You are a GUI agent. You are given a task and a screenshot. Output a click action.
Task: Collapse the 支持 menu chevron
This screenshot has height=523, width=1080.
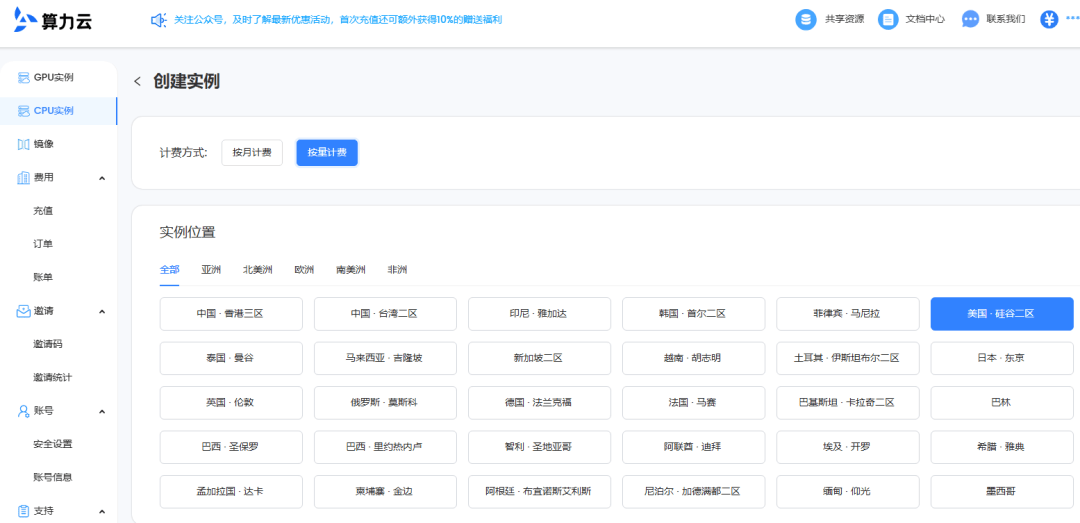coord(102,512)
